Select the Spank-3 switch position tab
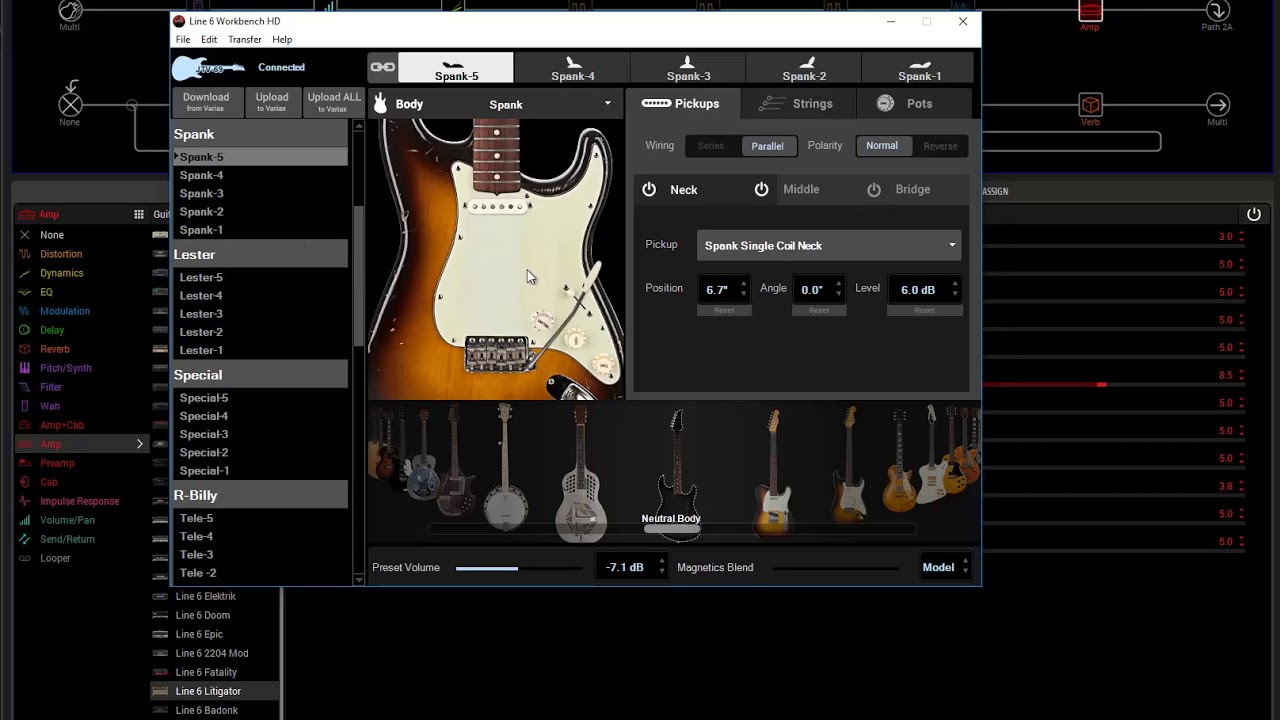 pos(688,68)
